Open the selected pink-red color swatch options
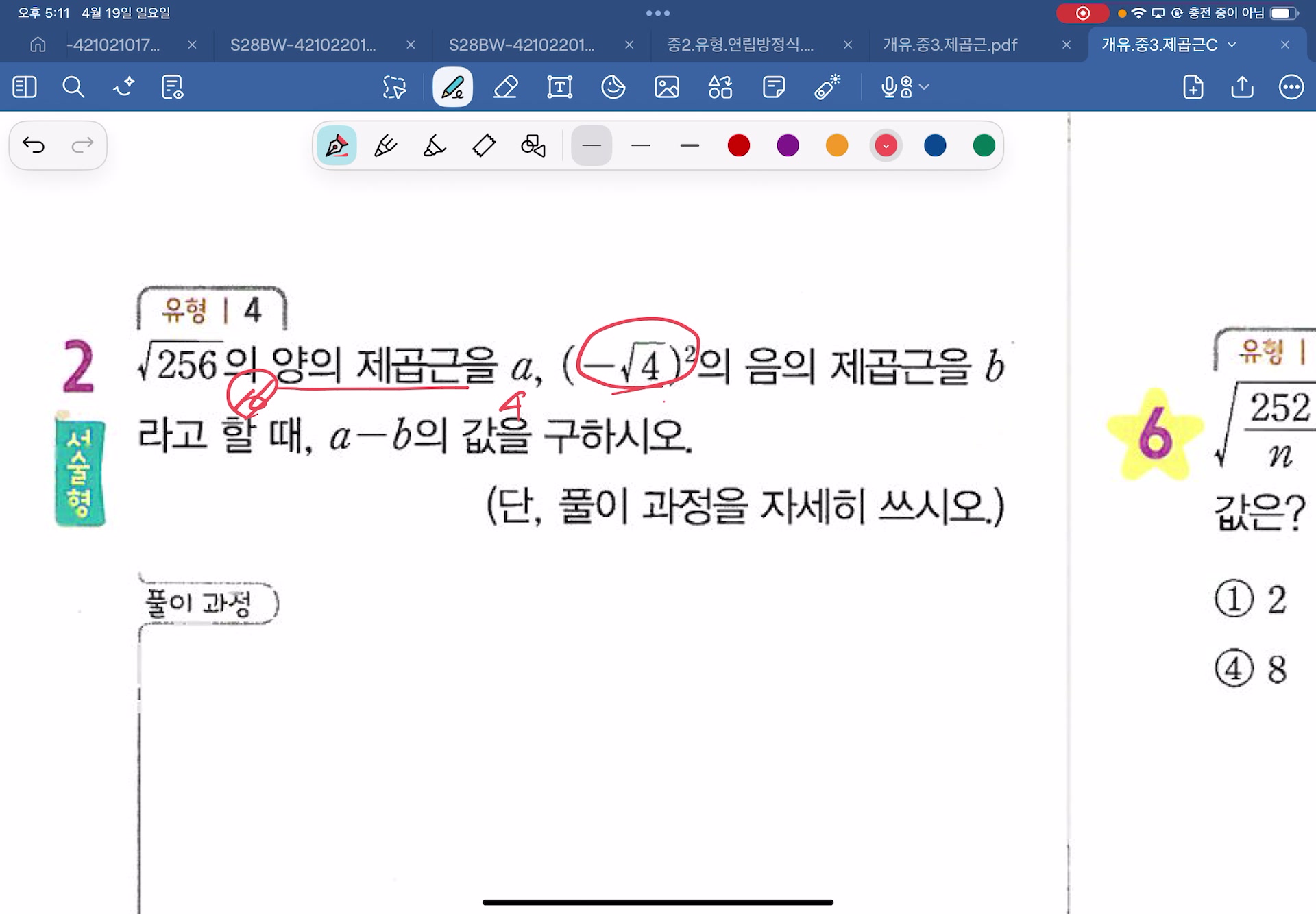 886,145
